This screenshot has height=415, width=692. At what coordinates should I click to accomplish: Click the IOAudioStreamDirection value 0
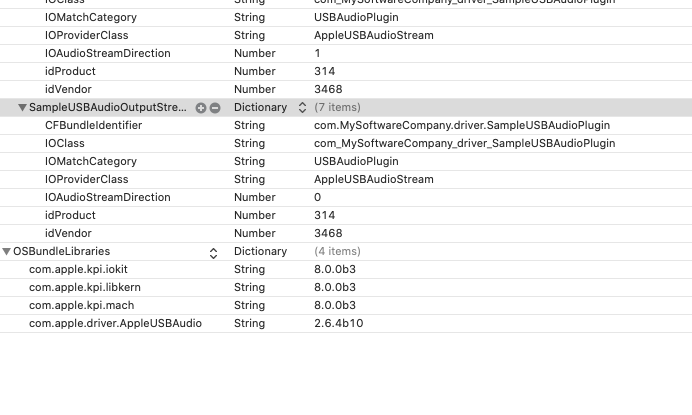pos(317,197)
